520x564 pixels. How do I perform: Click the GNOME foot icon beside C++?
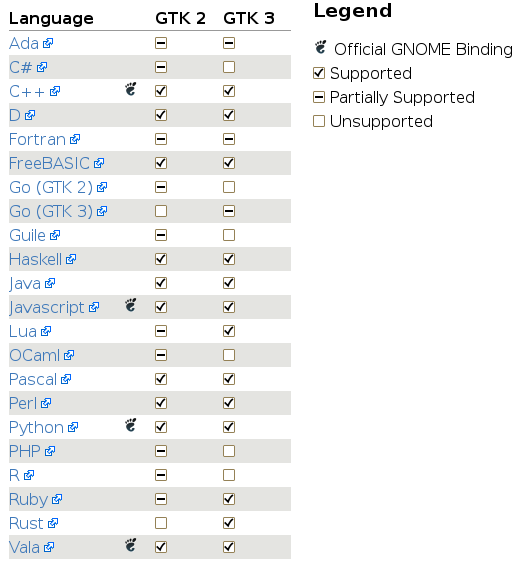tap(131, 89)
